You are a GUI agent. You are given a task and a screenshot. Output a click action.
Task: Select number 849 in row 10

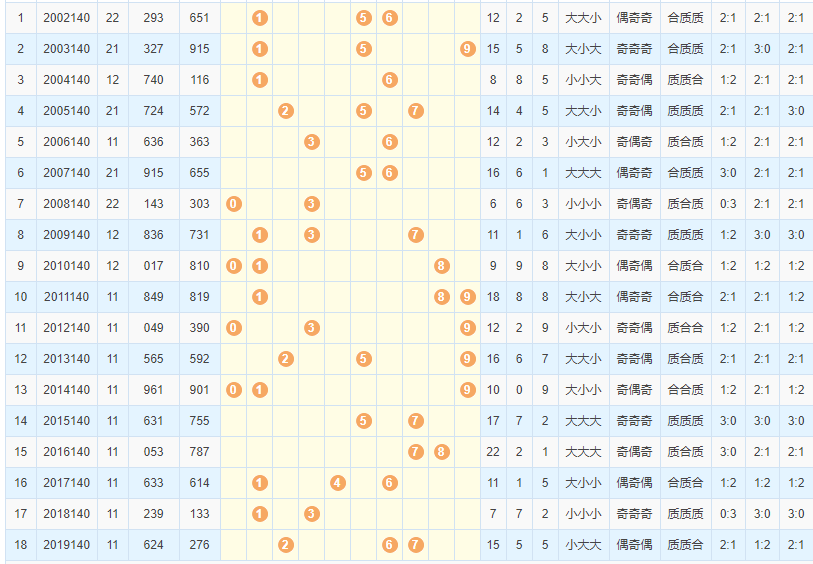154,297
